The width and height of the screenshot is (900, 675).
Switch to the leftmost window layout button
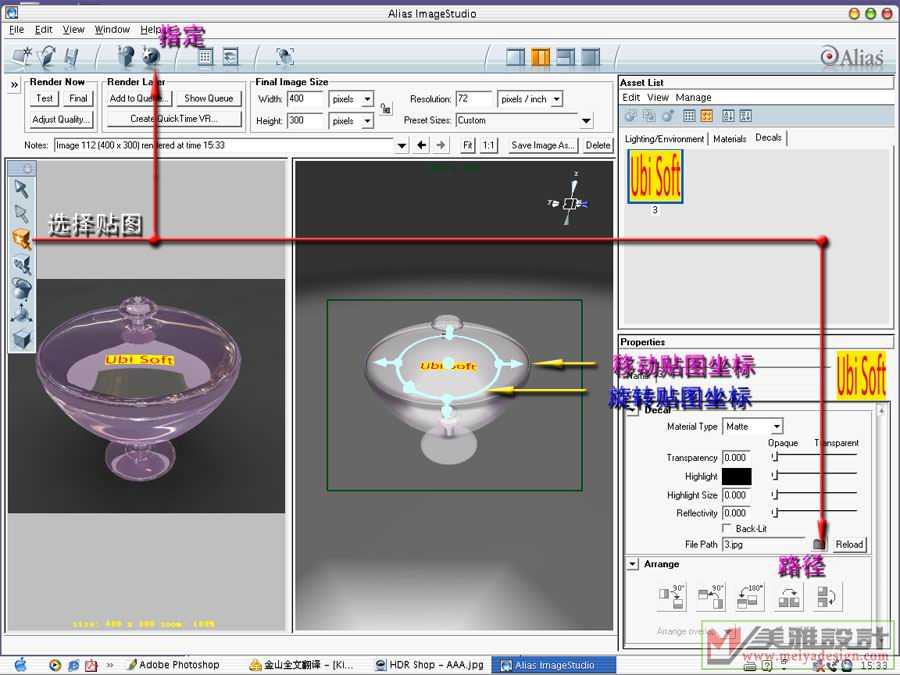pyautogui.click(x=515, y=56)
